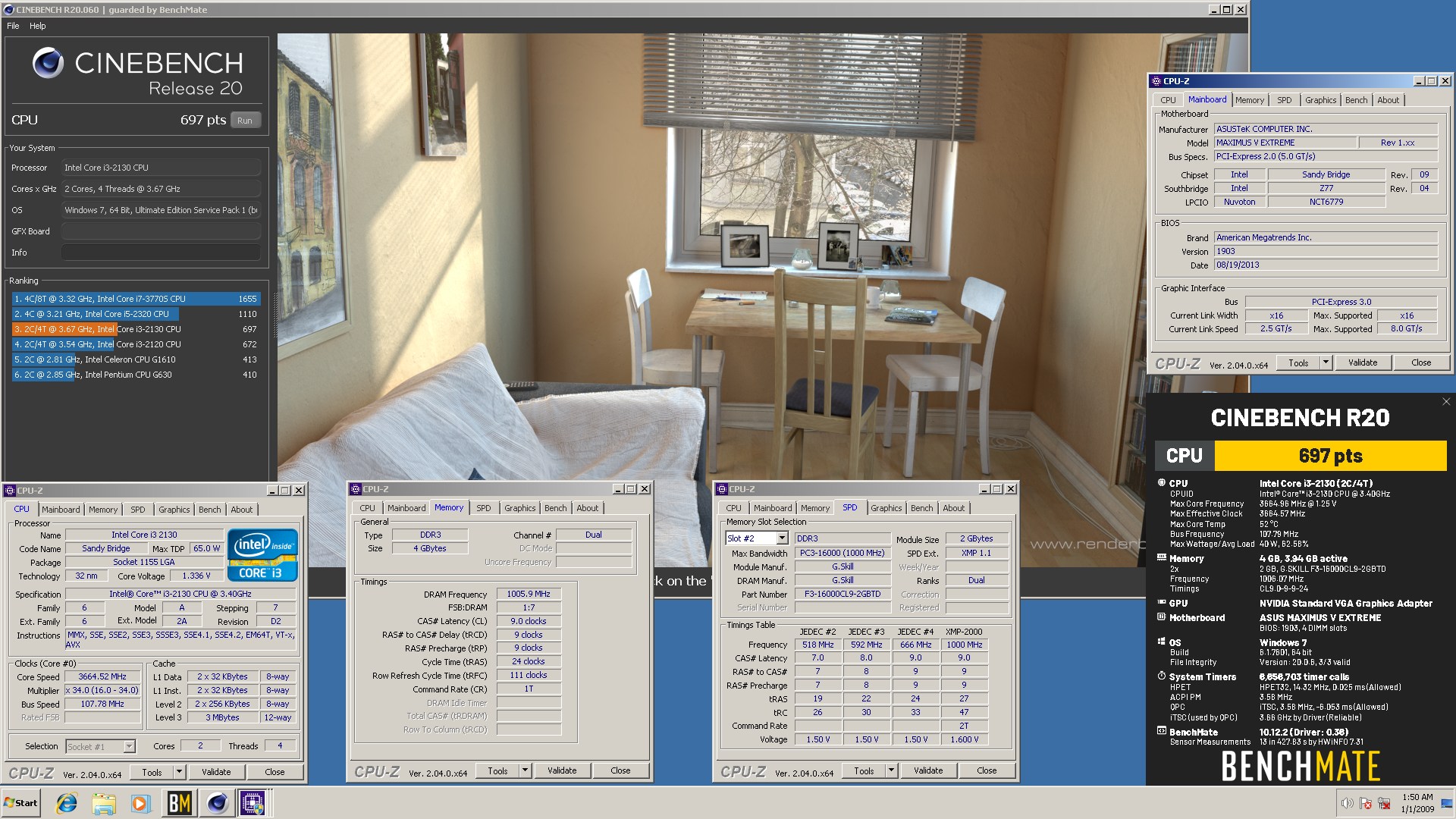The width and height of the screenshot is (1456, 819).
Task: Click BenchMate GPU section icon
Action: [1161, 602]
